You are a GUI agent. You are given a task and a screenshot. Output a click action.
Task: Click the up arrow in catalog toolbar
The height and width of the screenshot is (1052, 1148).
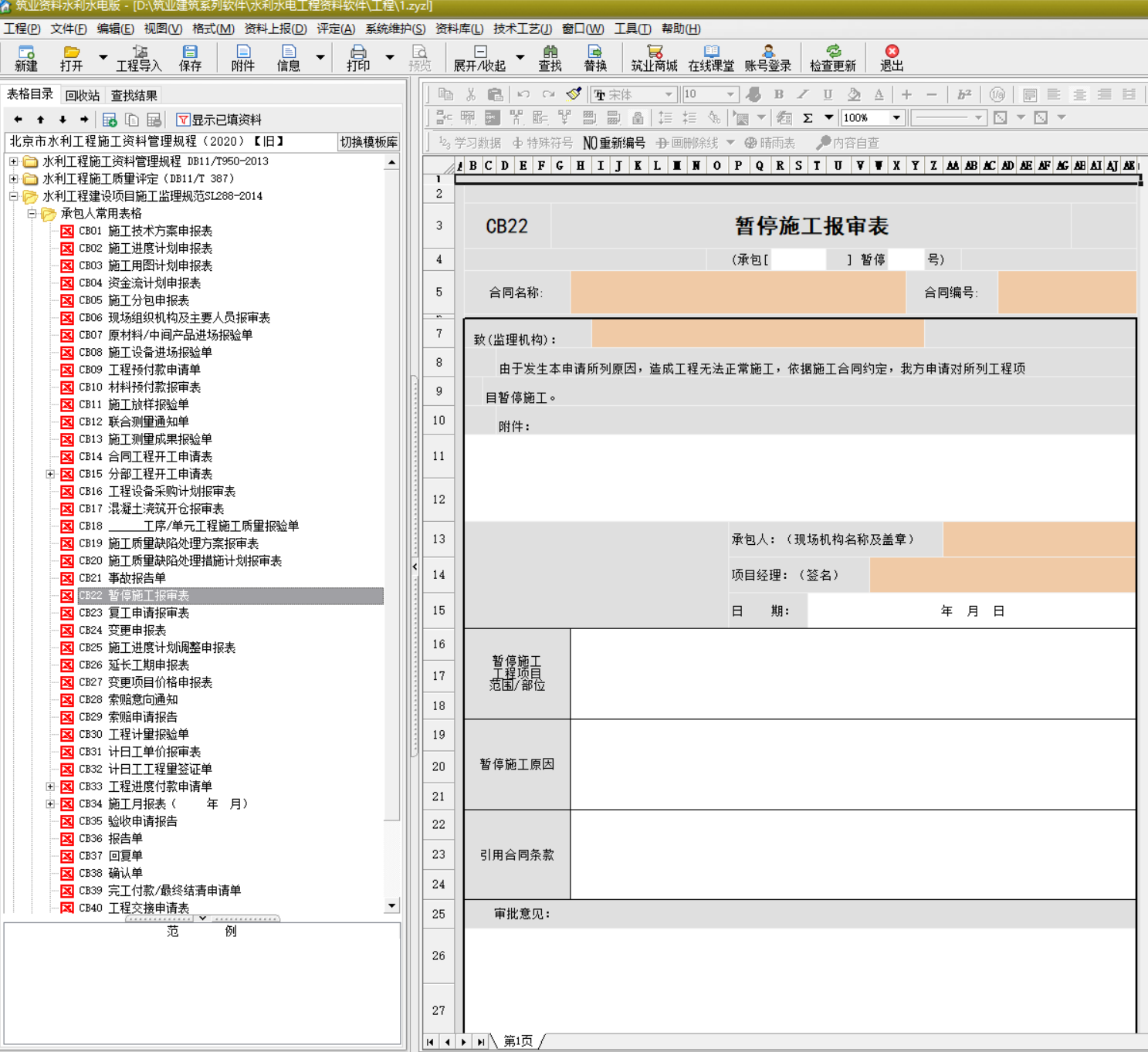[x=40, y=120]
